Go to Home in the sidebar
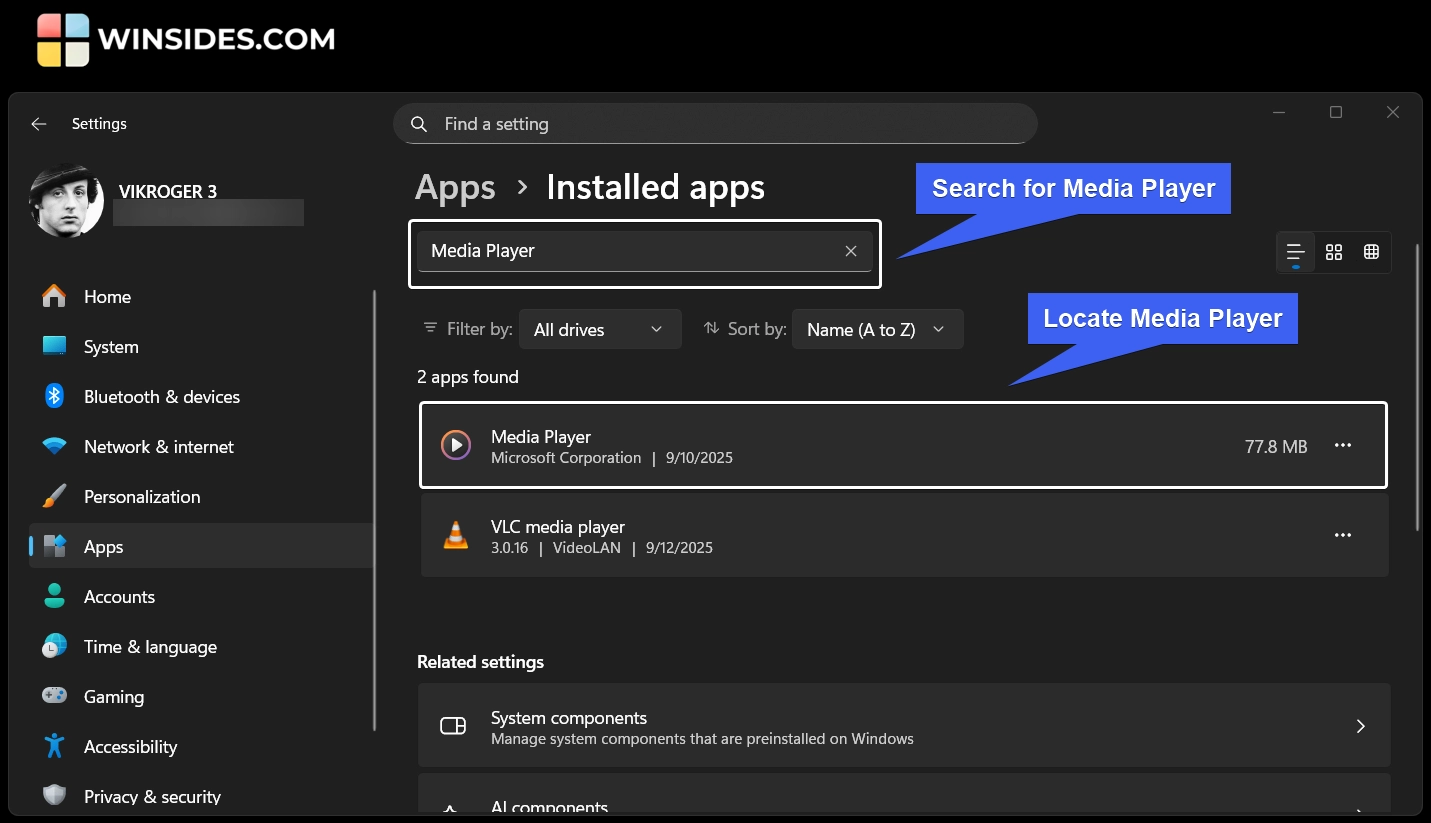 pyautogui.click(x=107, y=297)
